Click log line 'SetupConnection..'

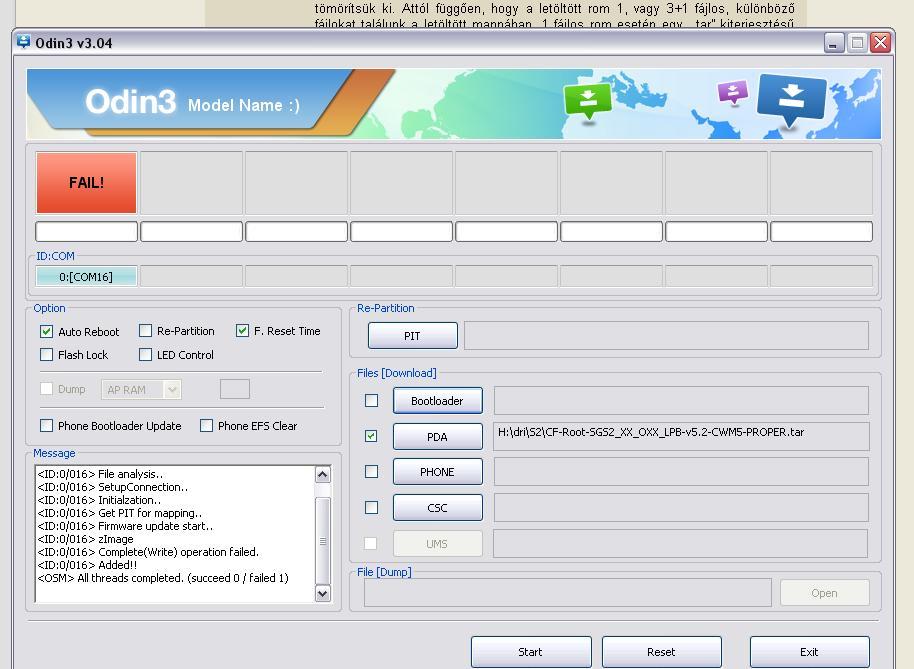(113, 487)
